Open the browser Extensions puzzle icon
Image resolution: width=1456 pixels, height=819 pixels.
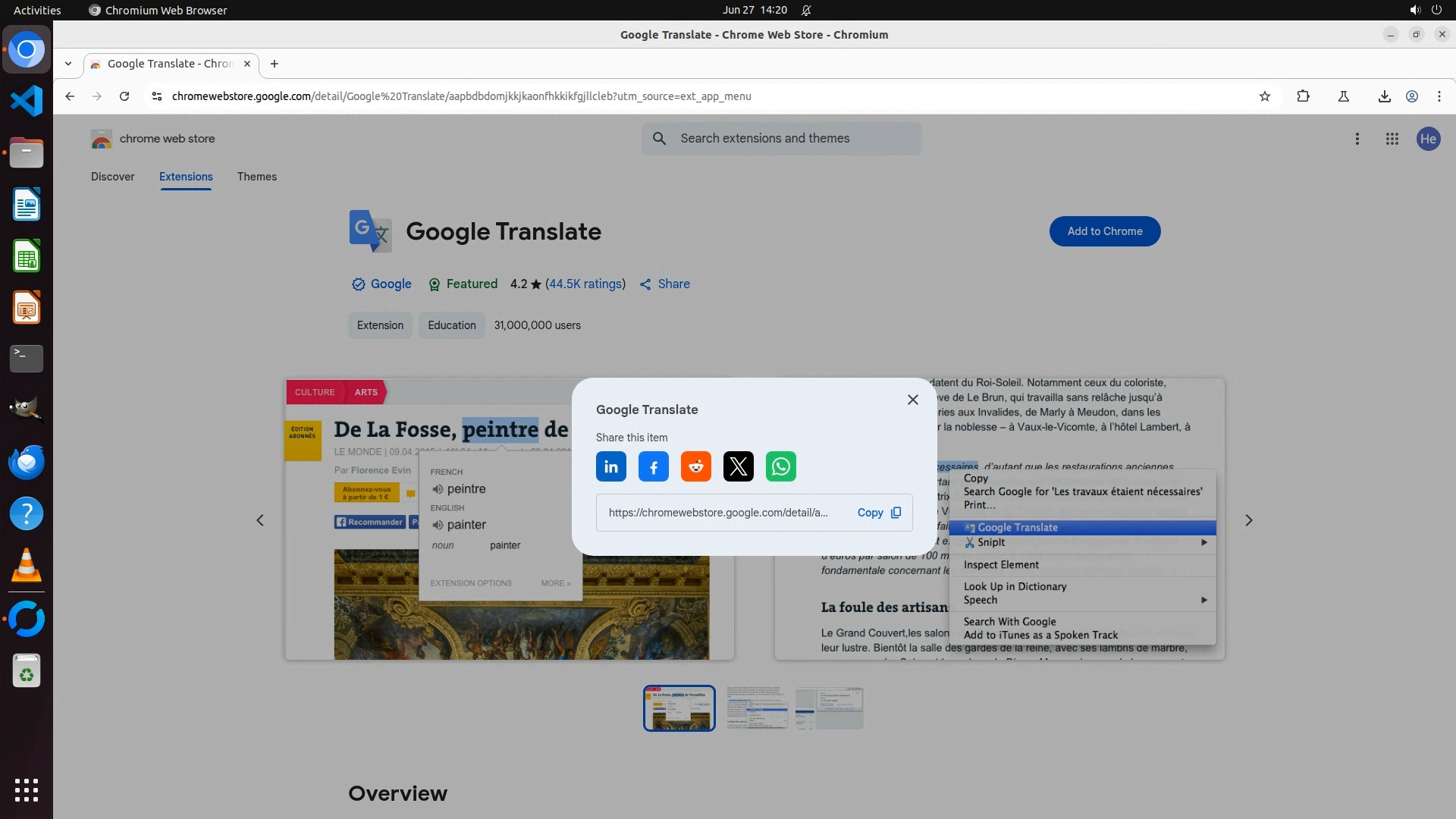click(1303, 96)
